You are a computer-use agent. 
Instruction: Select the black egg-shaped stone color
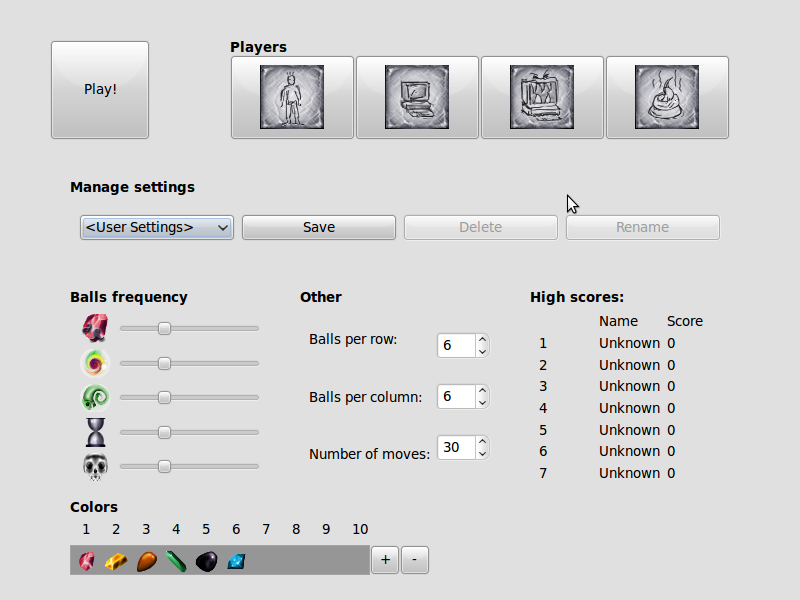pyautogui.click(x=206, y=561)
